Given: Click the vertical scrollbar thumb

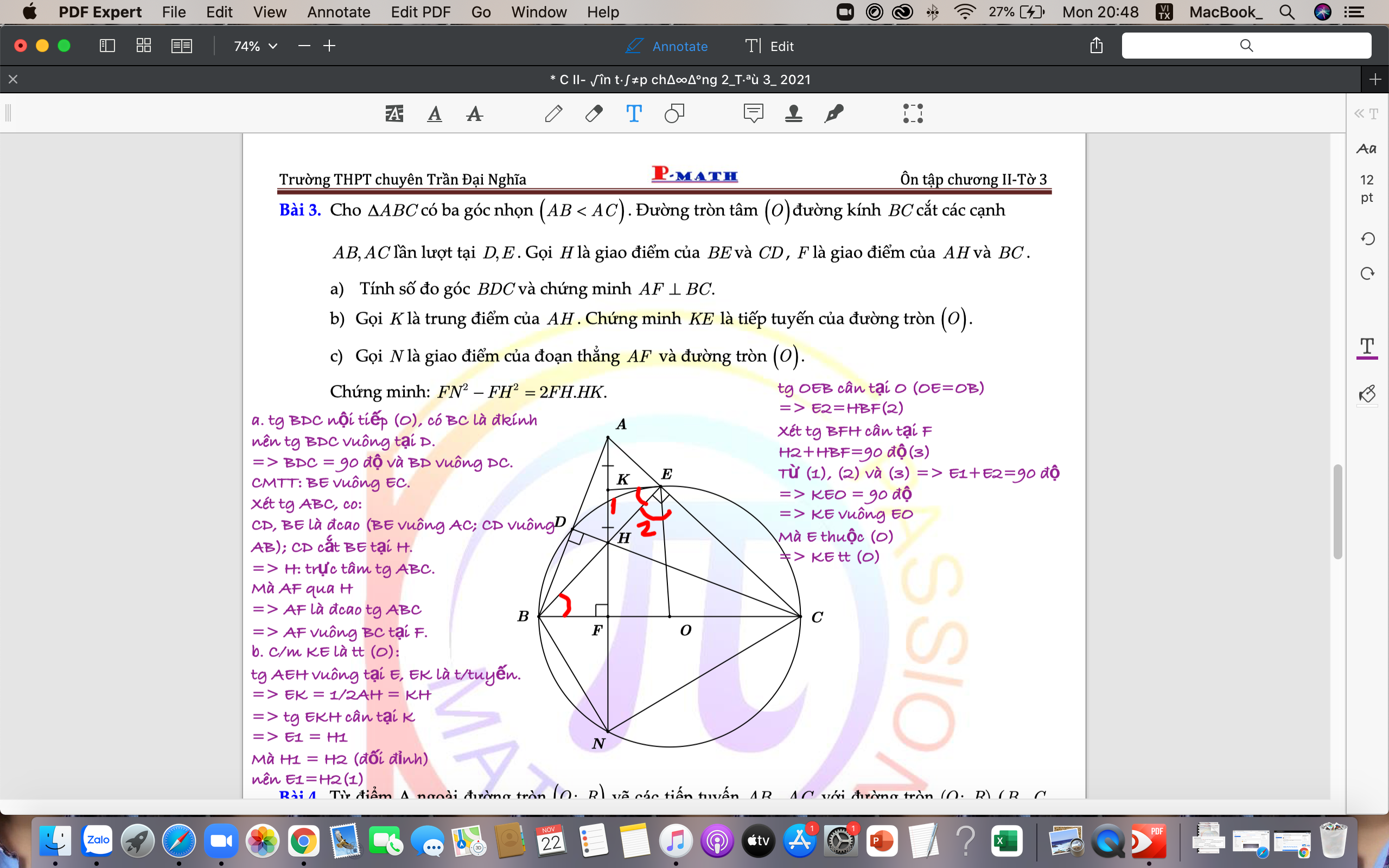Looking at the screenshot, I should 1338,511.
